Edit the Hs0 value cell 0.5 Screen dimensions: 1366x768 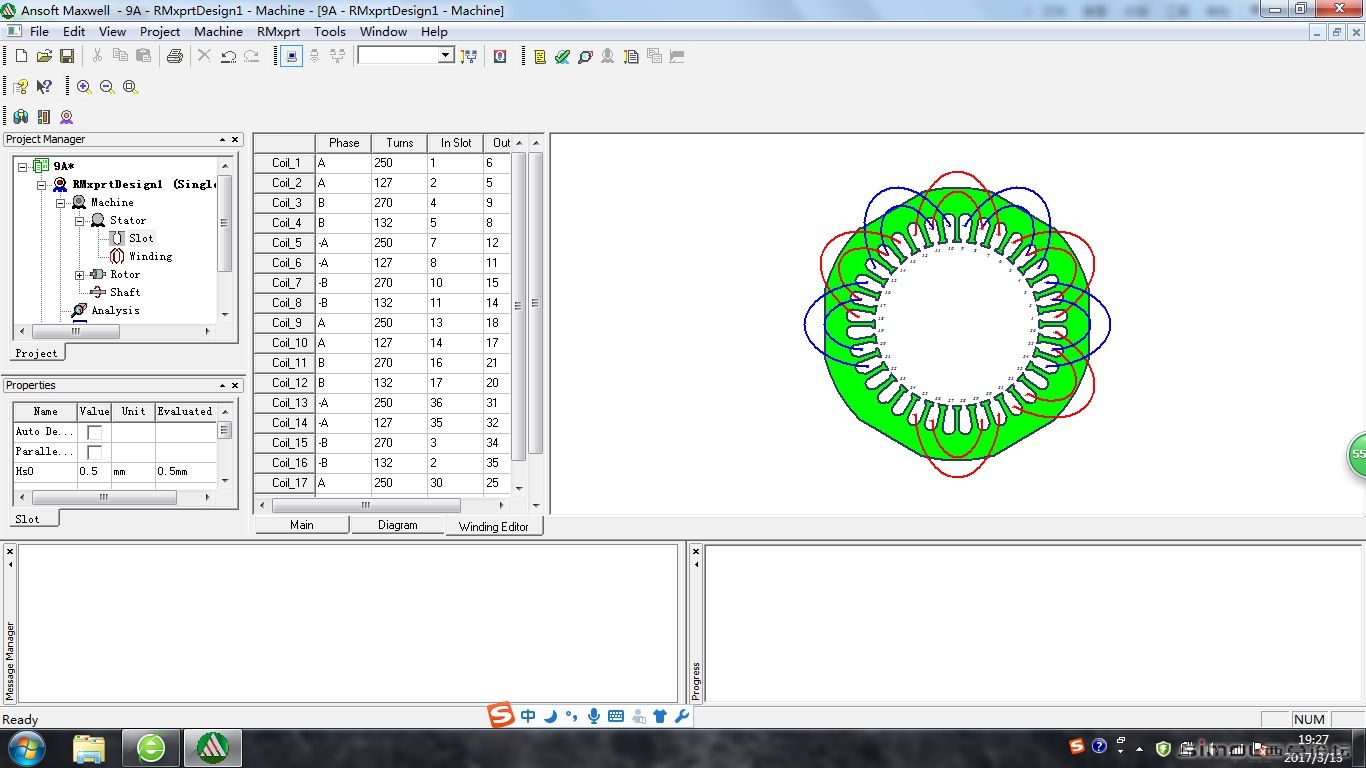click(x=94, y=471)
